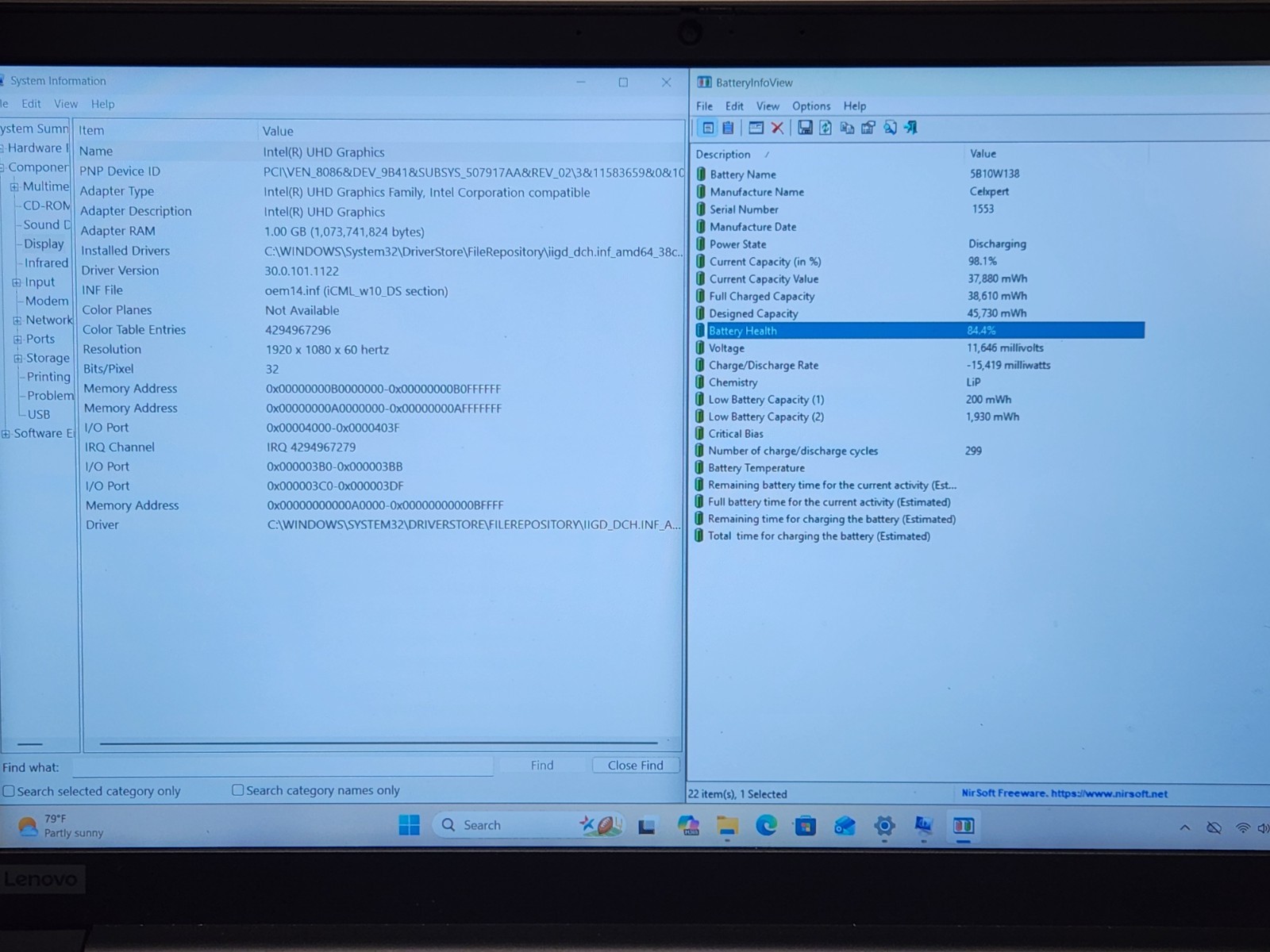
Task: Switch to System Information taskbar icon
Action: pos(923,826)
